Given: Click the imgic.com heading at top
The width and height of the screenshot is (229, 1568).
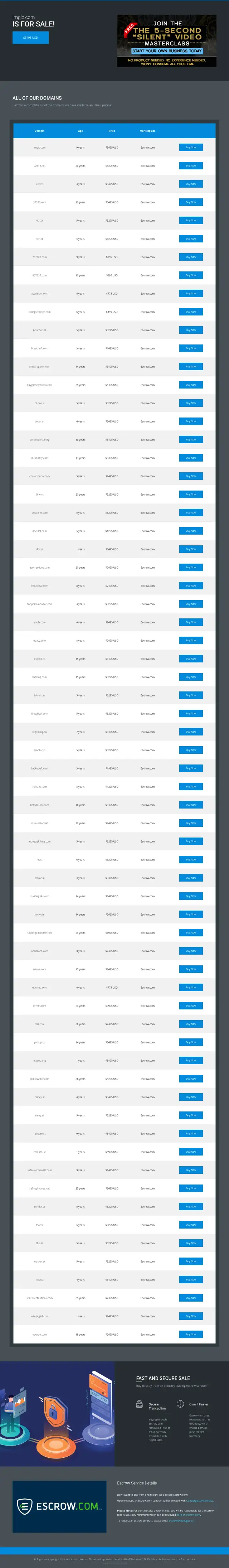Looking at the screenshot, I should [x=24, y=18].
